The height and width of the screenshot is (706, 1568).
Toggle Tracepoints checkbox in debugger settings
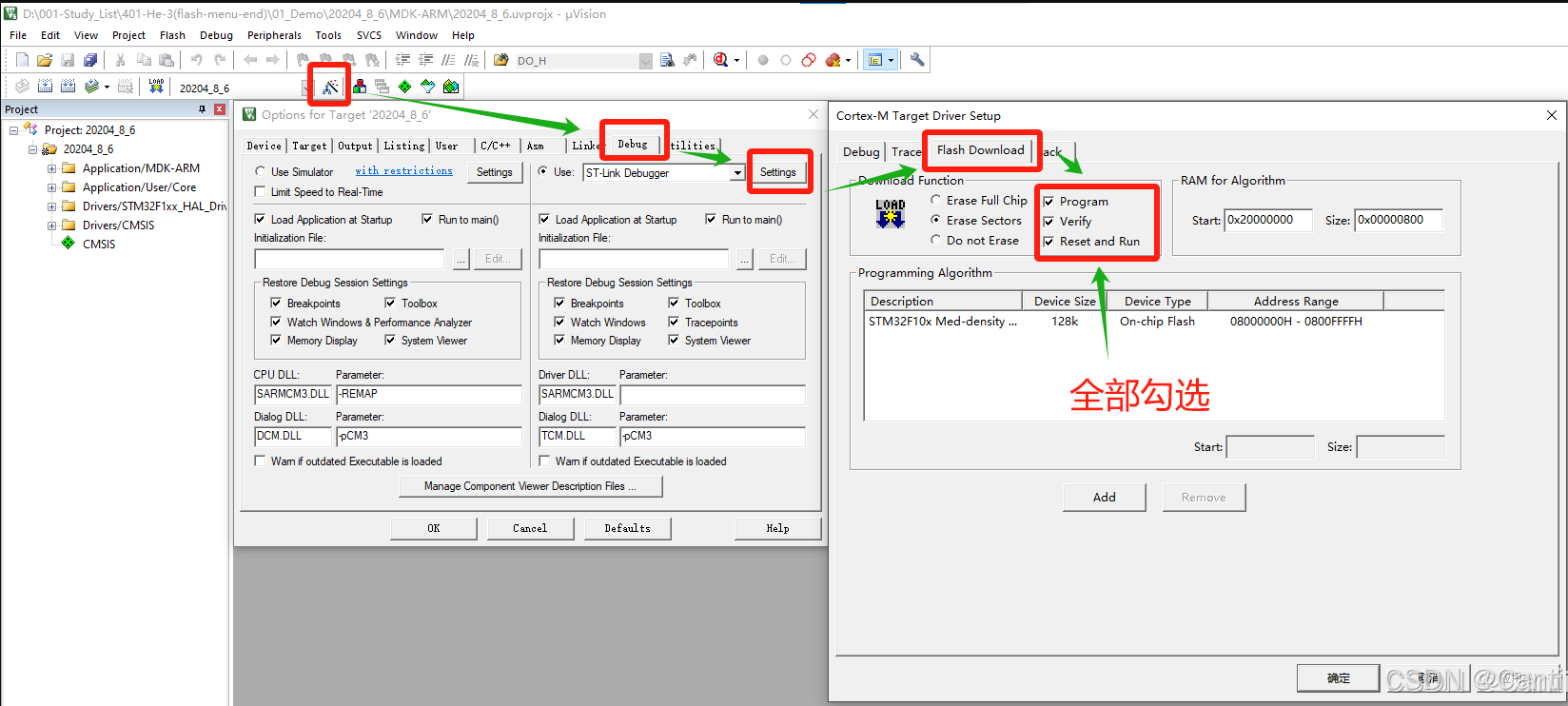click(x=674, y=322)
